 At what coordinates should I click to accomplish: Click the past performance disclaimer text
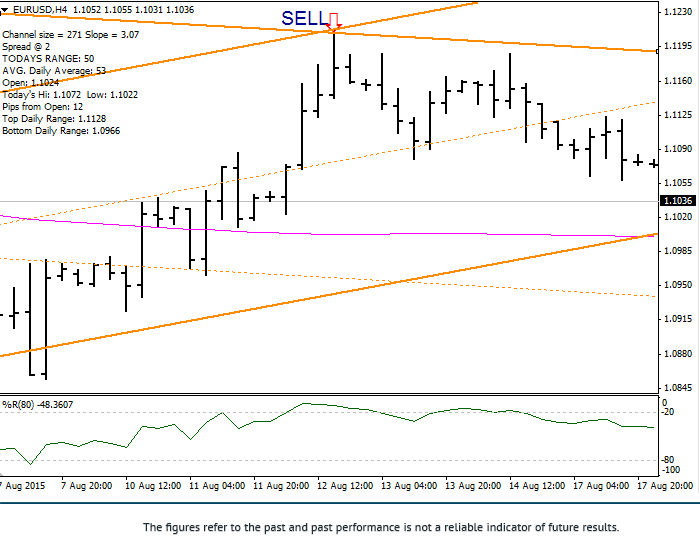[381, 527]
